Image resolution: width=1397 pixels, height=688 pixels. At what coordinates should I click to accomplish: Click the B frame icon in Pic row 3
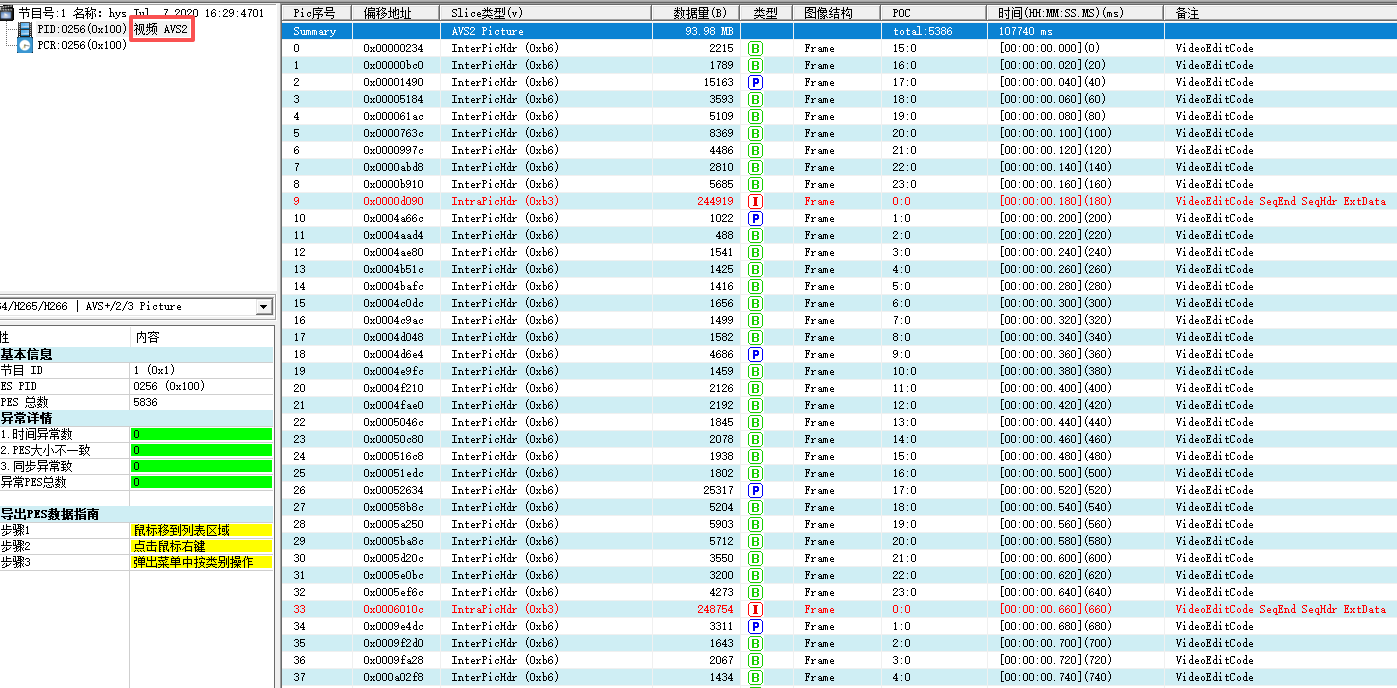pos(756,99)
